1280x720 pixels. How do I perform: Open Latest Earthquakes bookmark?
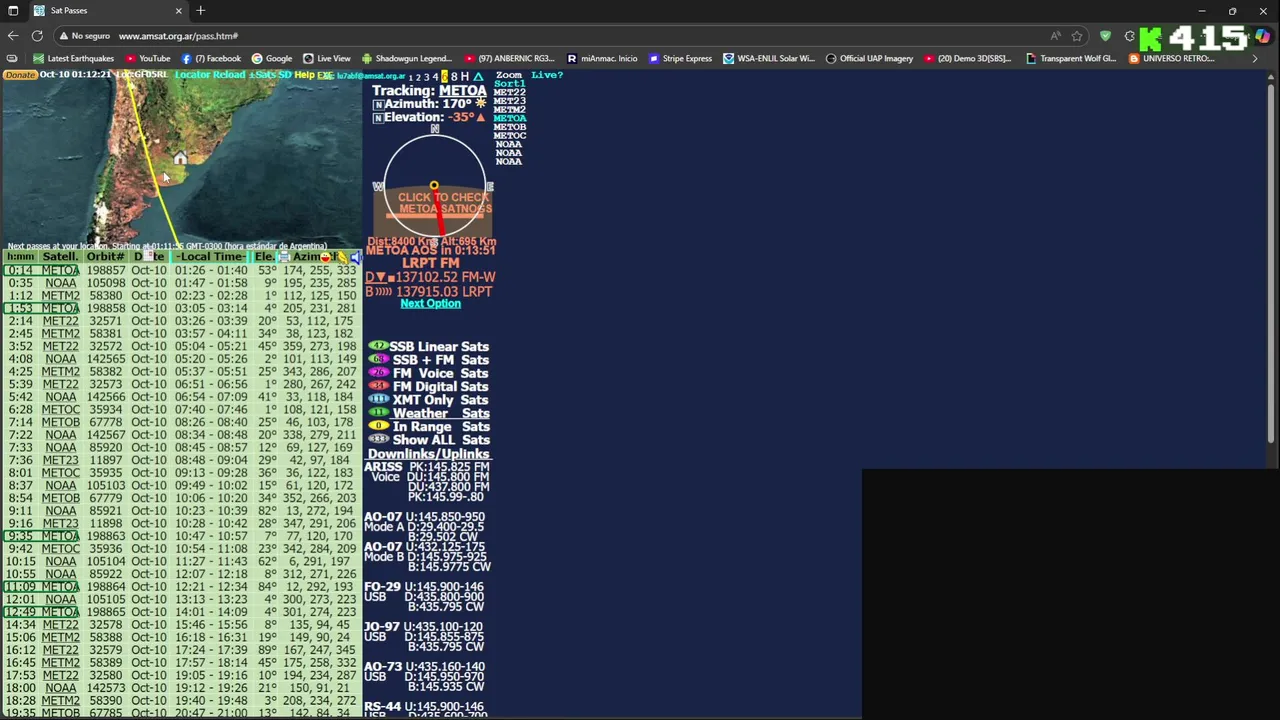(x=73, y=58)
